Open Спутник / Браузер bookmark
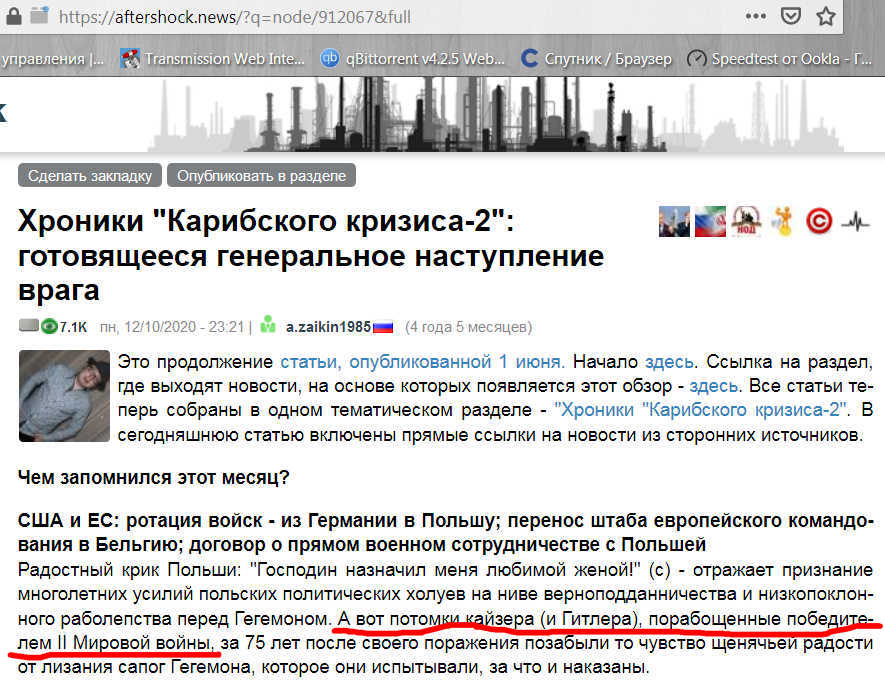 pyautogui.click(x=599, y=58)
